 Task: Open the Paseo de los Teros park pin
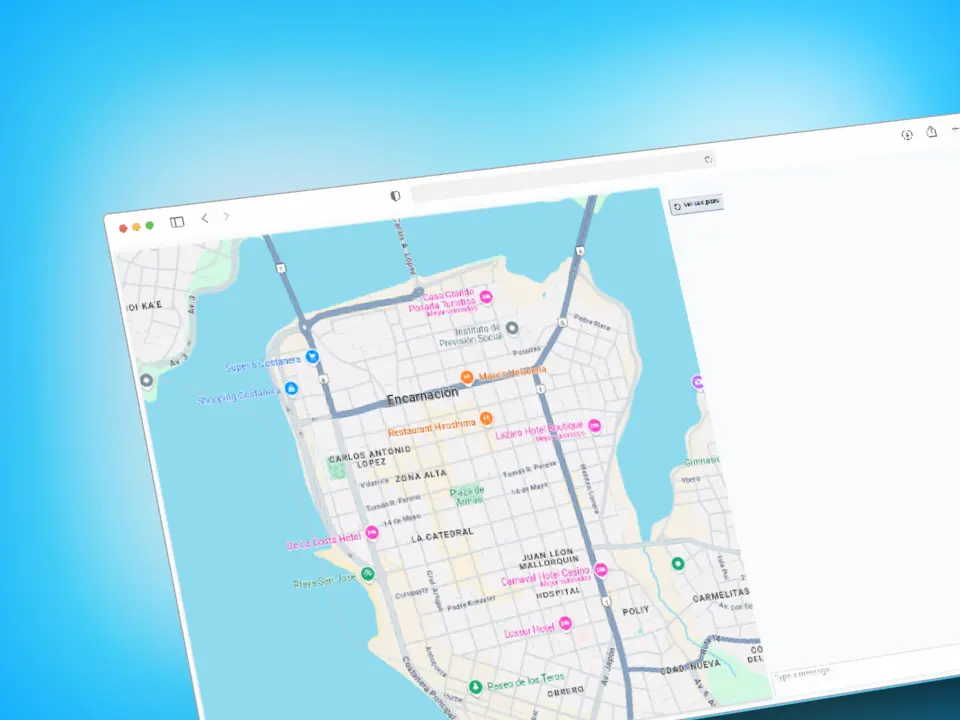click(x=476, y=687)
